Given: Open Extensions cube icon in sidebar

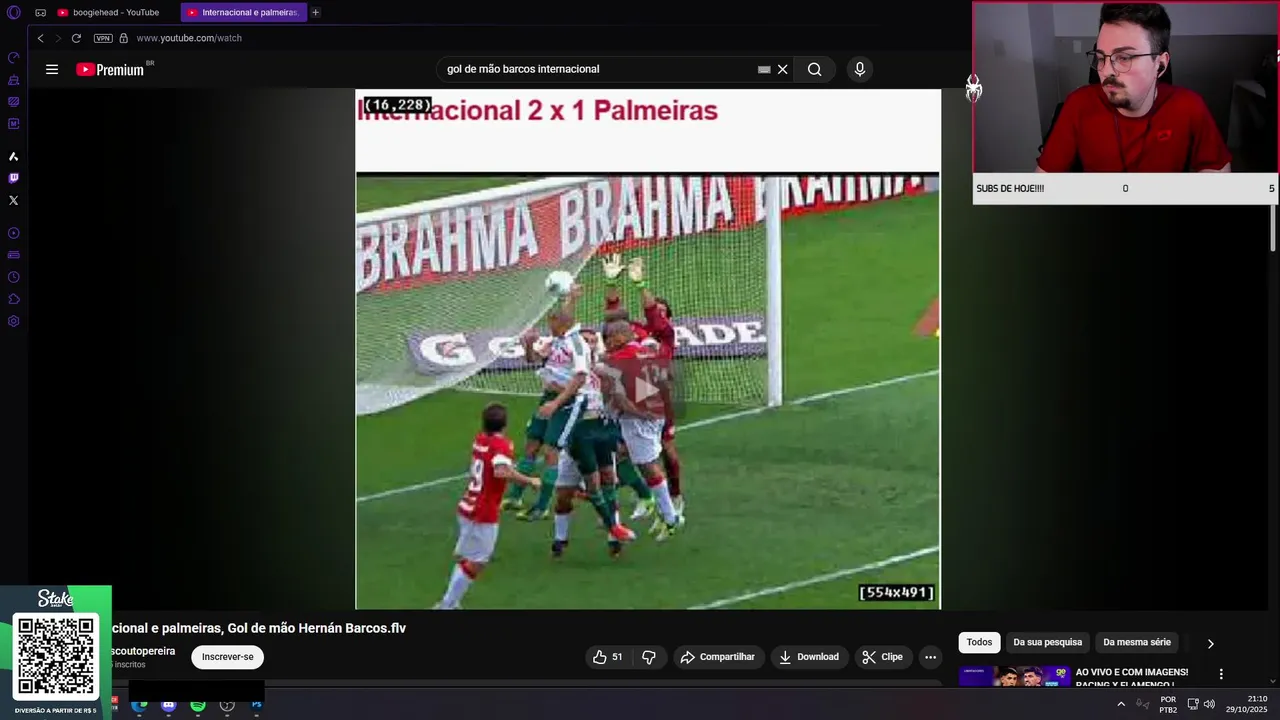Looking at the screenshot, I should [x=14, y=299].
